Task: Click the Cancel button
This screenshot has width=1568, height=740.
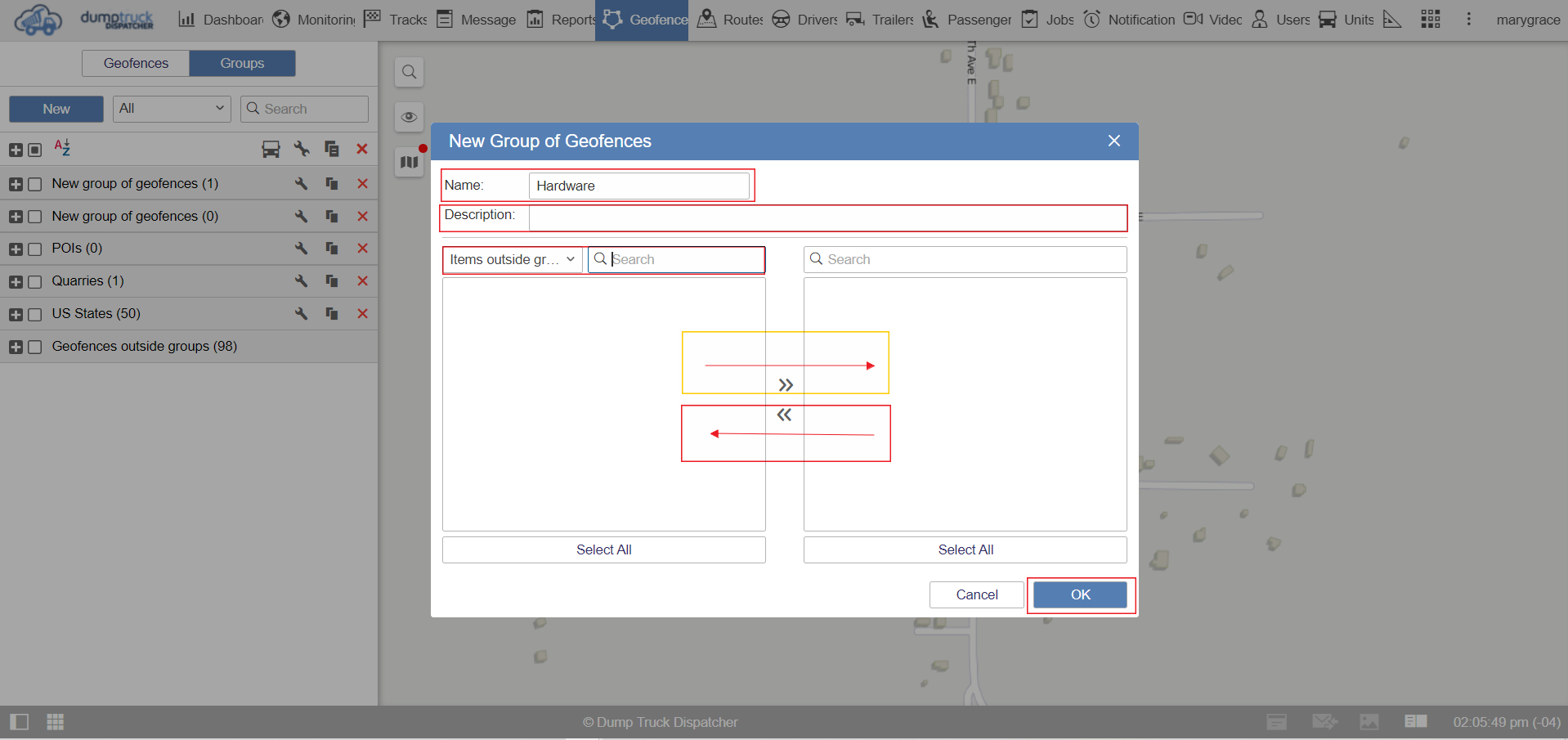Action: click(976, 594)
